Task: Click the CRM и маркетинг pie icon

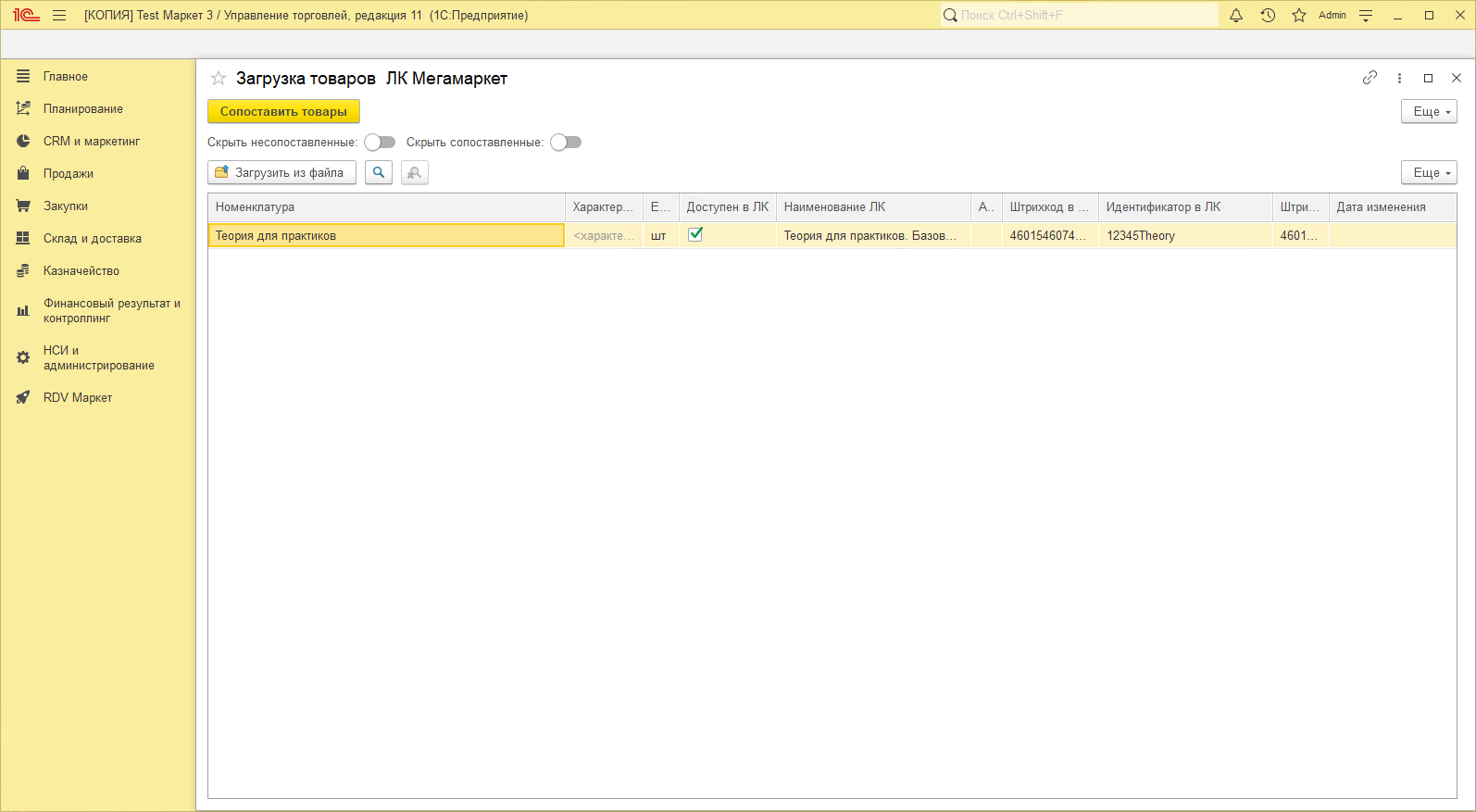Action: pyautogui.click(x=23, y=141)
